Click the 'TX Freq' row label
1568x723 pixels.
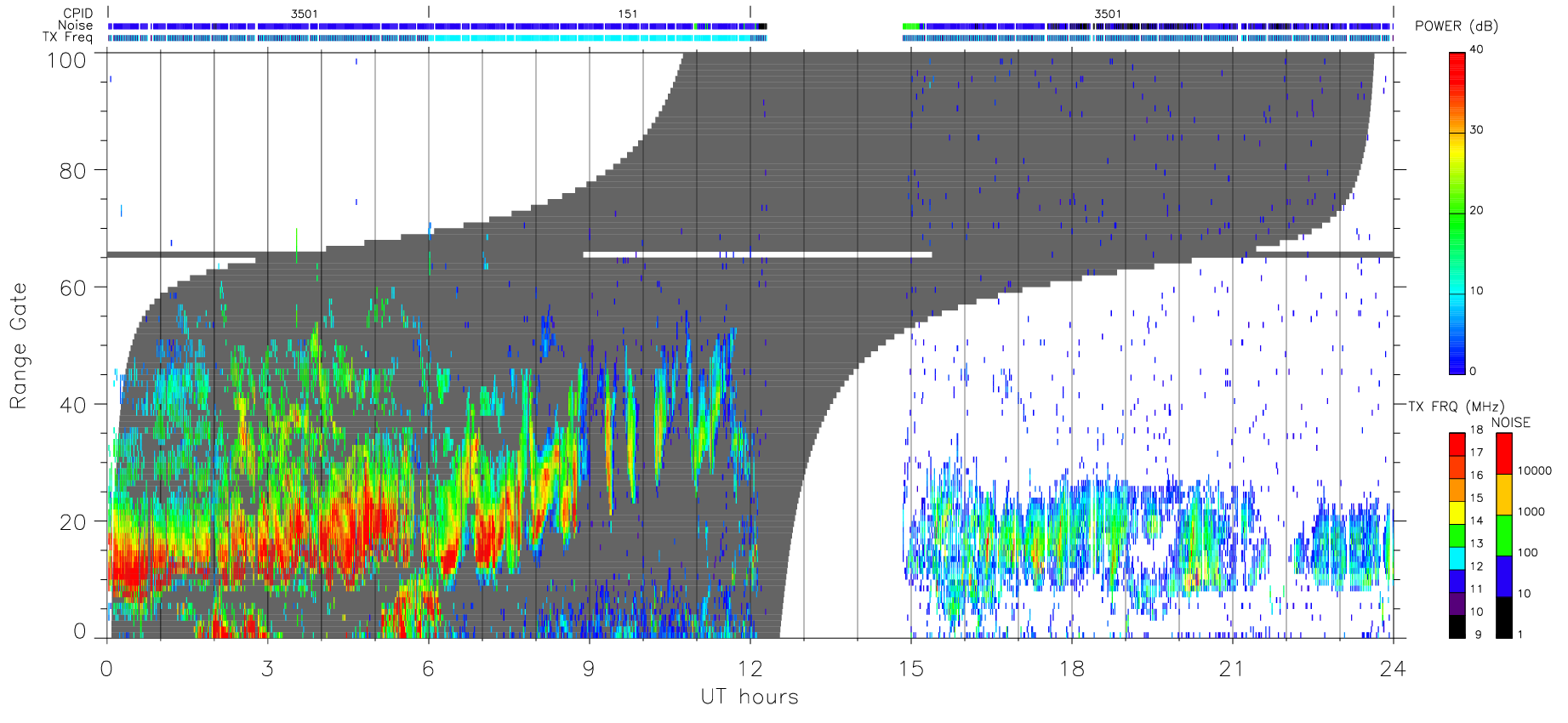click(x=67, y=37)
